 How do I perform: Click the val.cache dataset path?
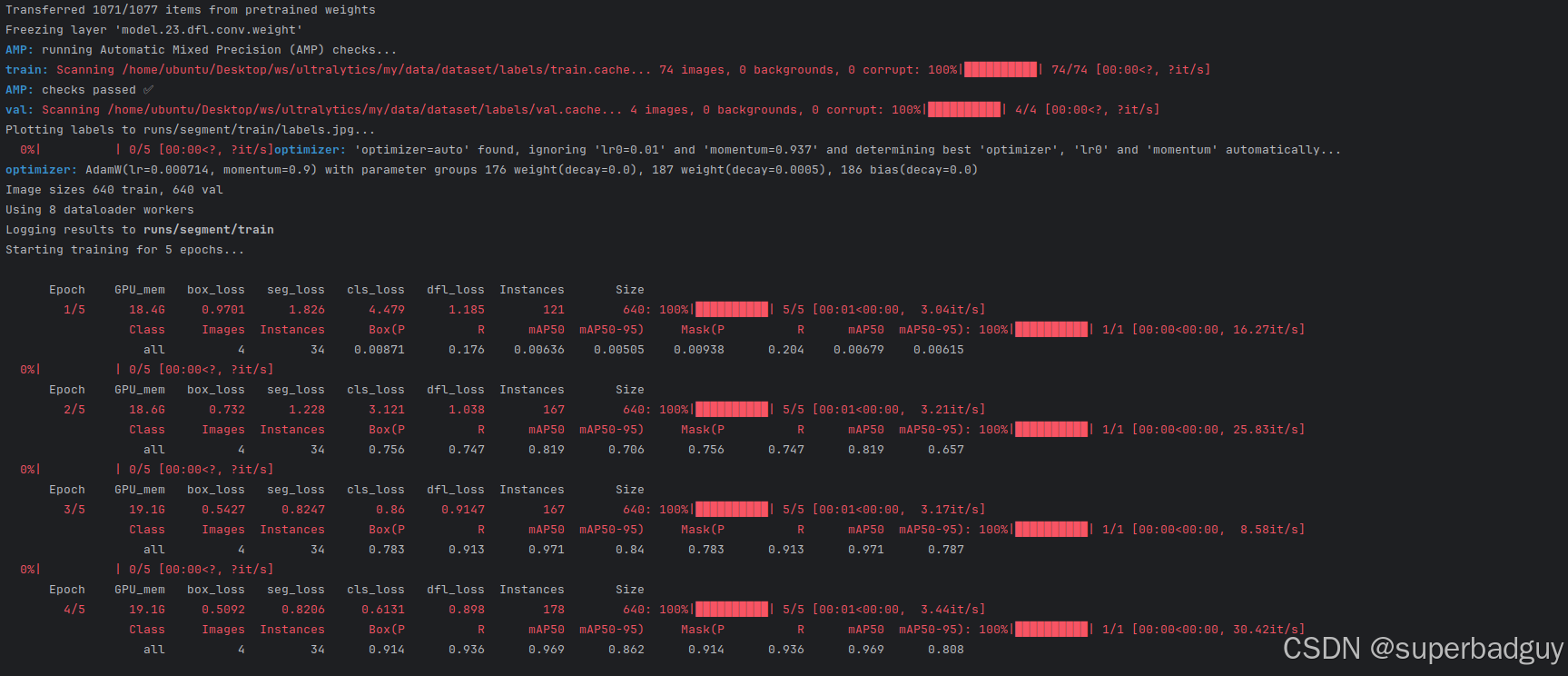(x=365, y=110)
